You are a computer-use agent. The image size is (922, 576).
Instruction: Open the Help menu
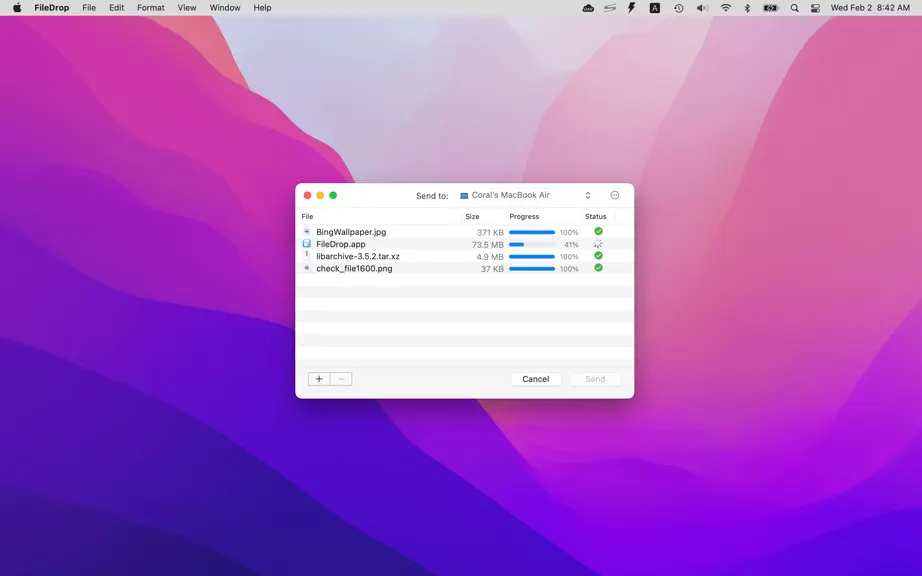(262, 8)
